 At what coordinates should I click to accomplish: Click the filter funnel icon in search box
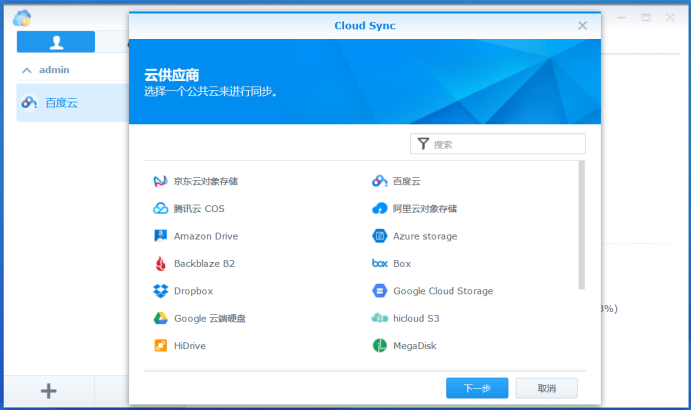[x=423, y=144]
